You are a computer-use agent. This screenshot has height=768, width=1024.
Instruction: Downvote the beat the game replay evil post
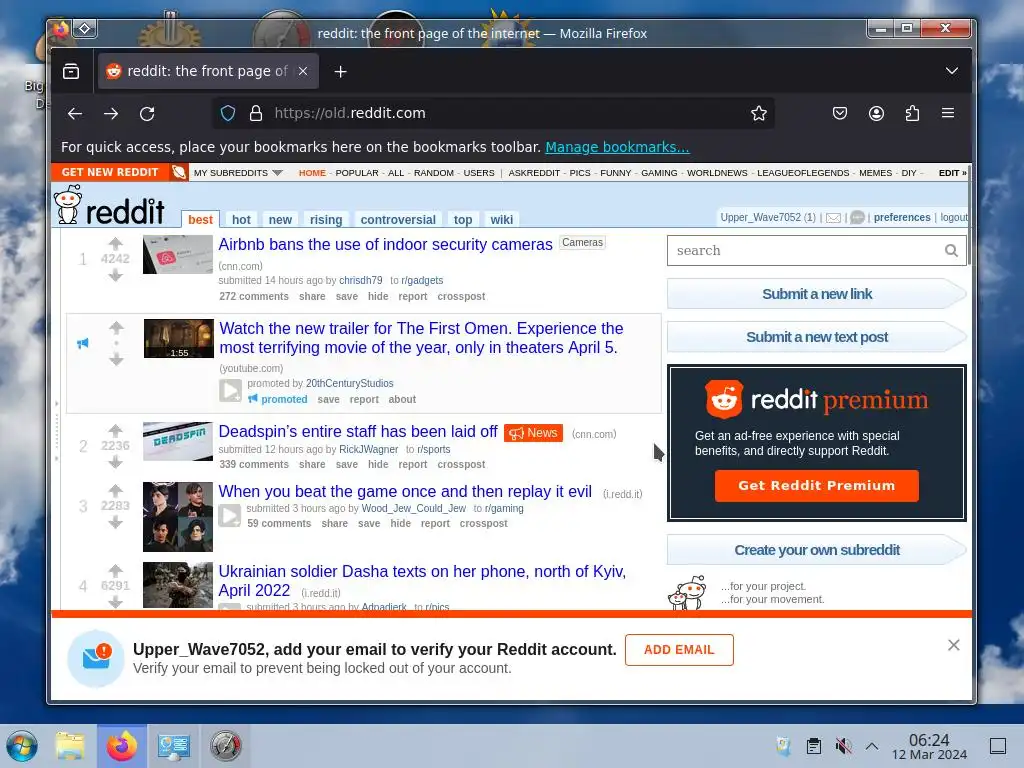[x=116, y=522]
